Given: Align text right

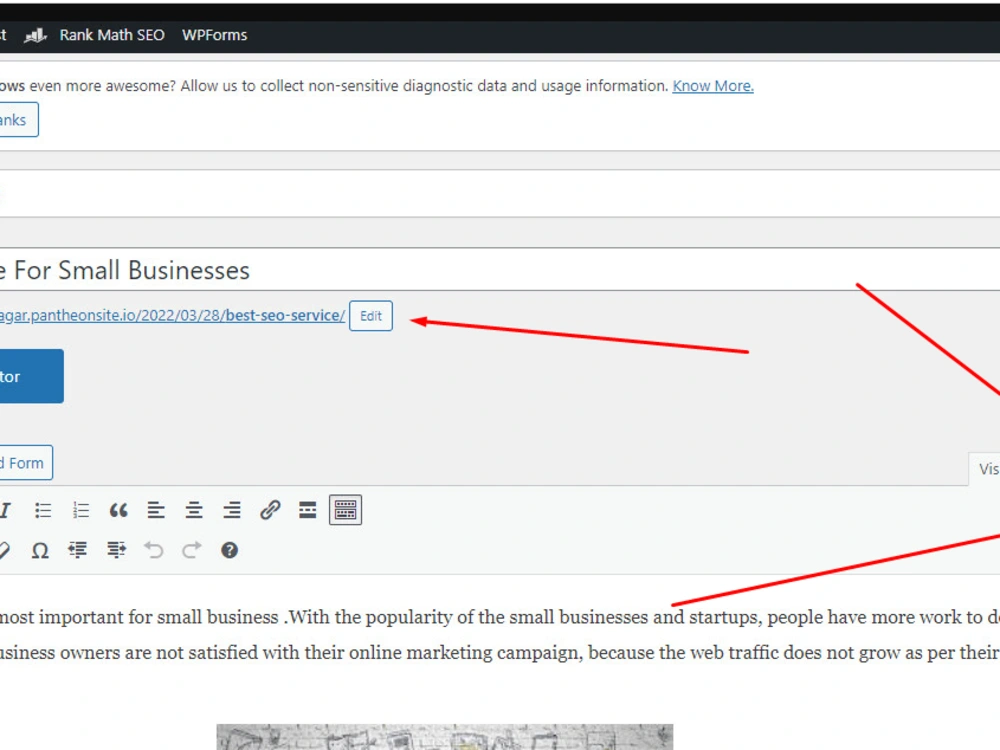Looking at the screenshot, I should point(232,510).
